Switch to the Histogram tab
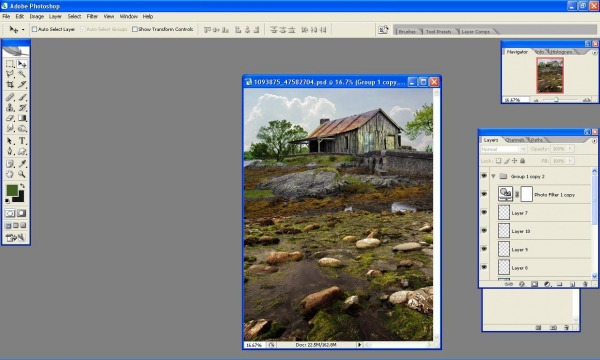Image resolution: width=600 pixels, height=360 pixels. point(561,52)
